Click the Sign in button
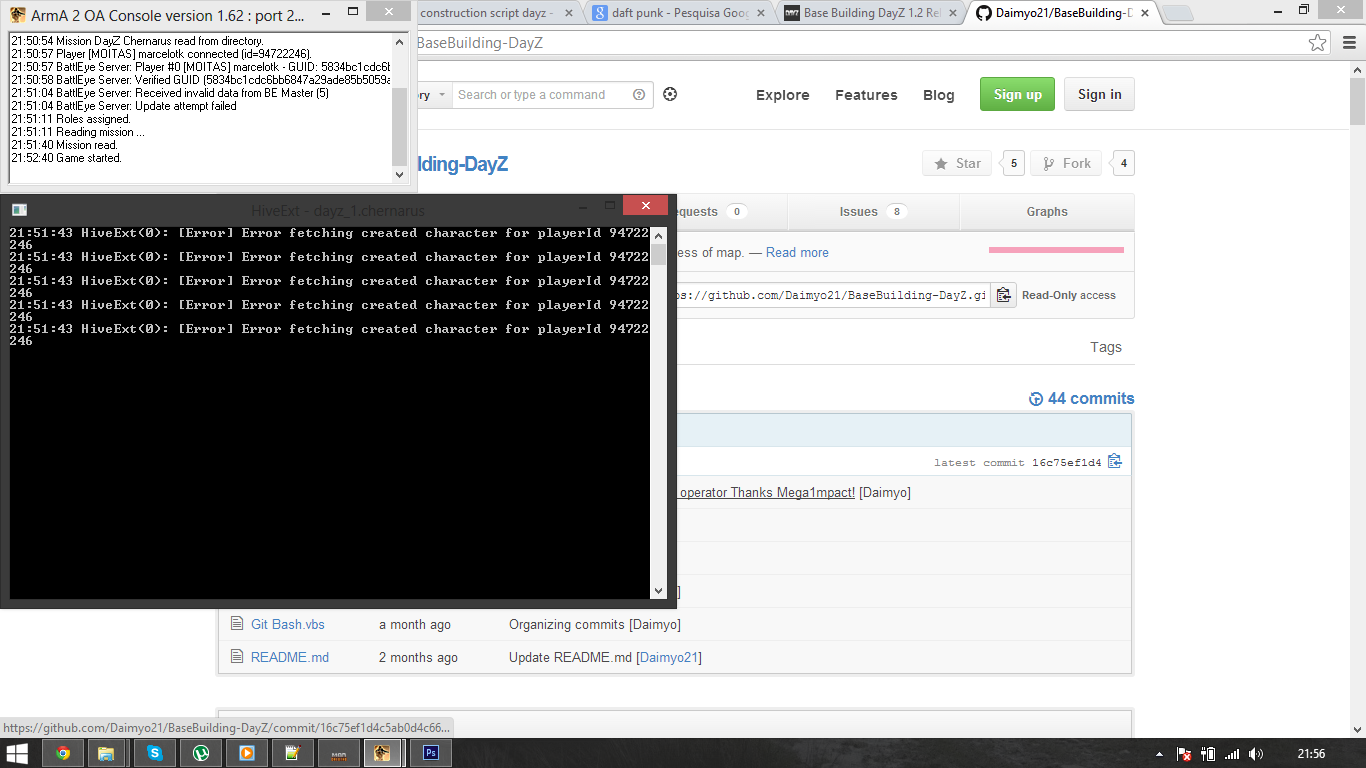The width and height of the screenshot is (1366, 768). [1099, 94]
